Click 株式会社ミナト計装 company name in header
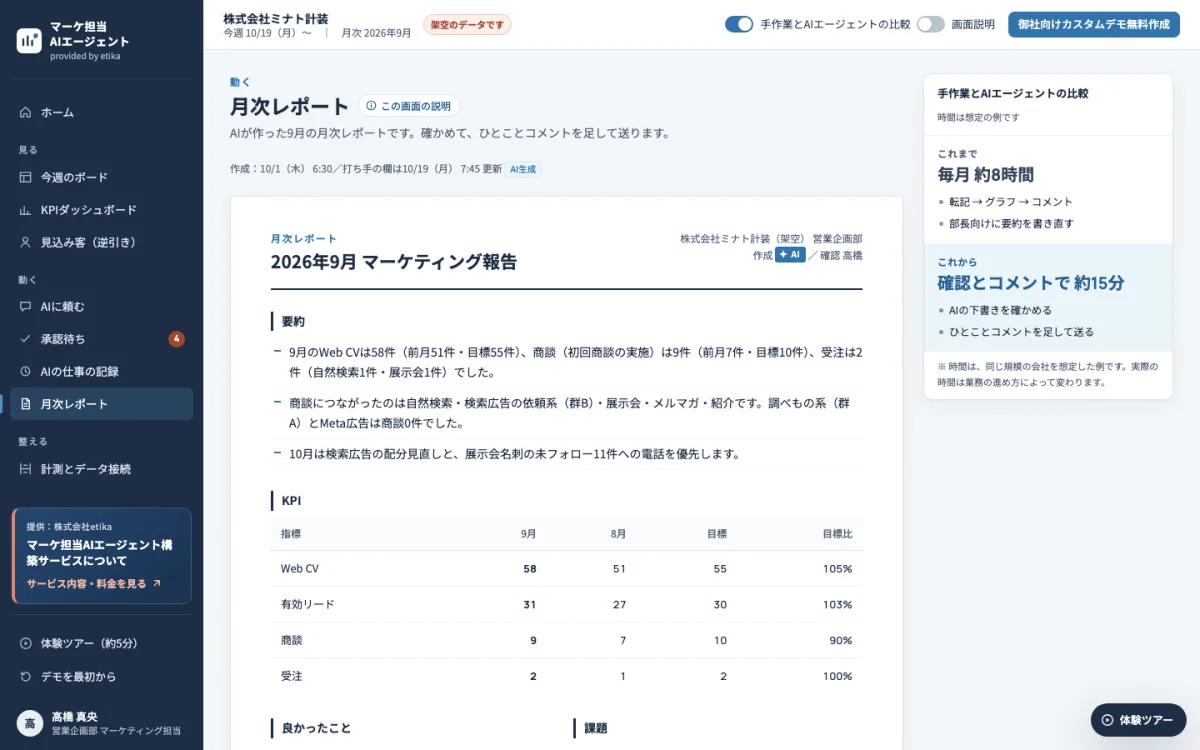This screenshot has height=750, width=1200. click(x=275, y=18)
